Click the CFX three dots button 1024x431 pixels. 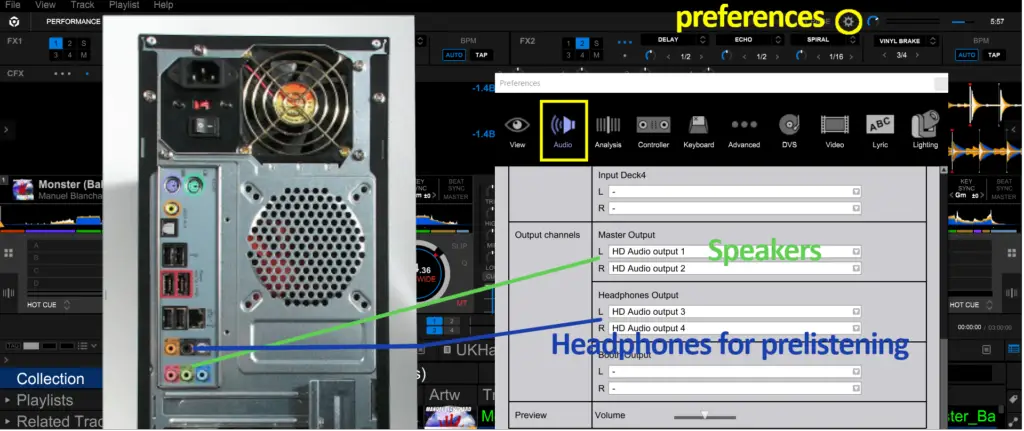63,73
